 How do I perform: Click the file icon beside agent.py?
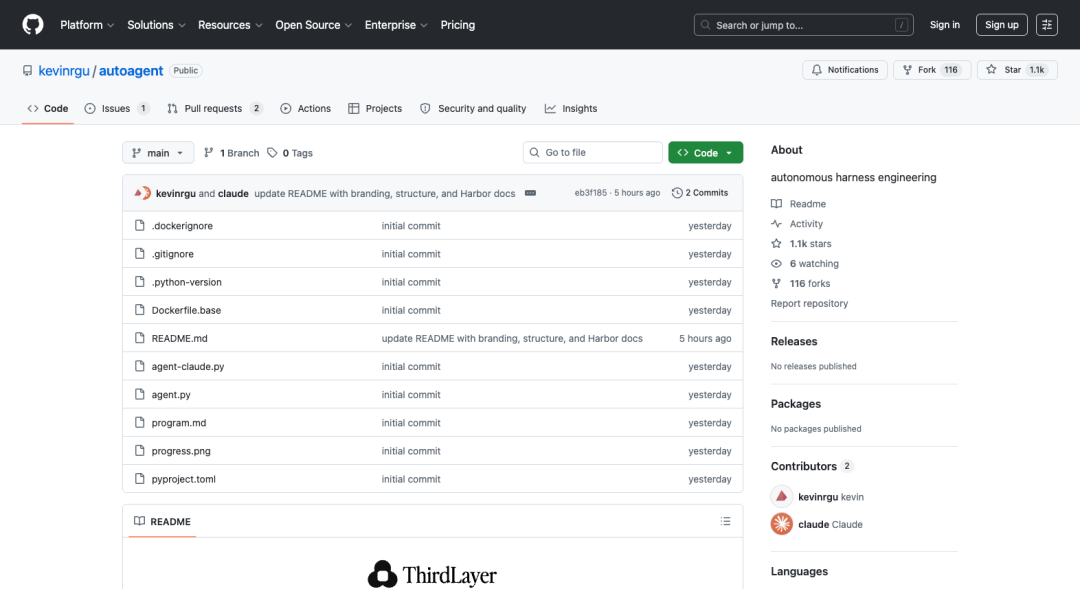point(139,394)
